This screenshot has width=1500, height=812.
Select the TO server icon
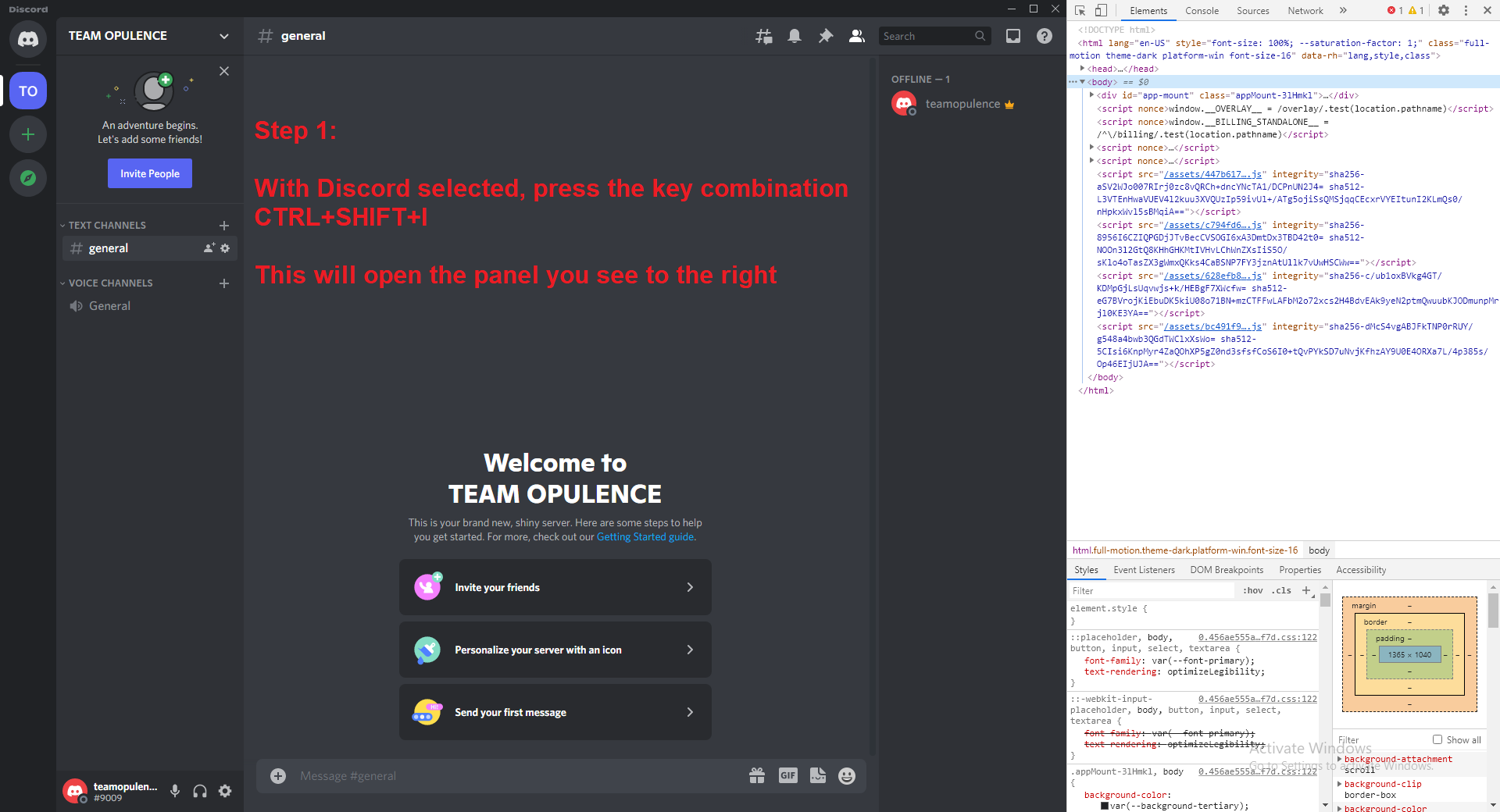tap(28, 91)
